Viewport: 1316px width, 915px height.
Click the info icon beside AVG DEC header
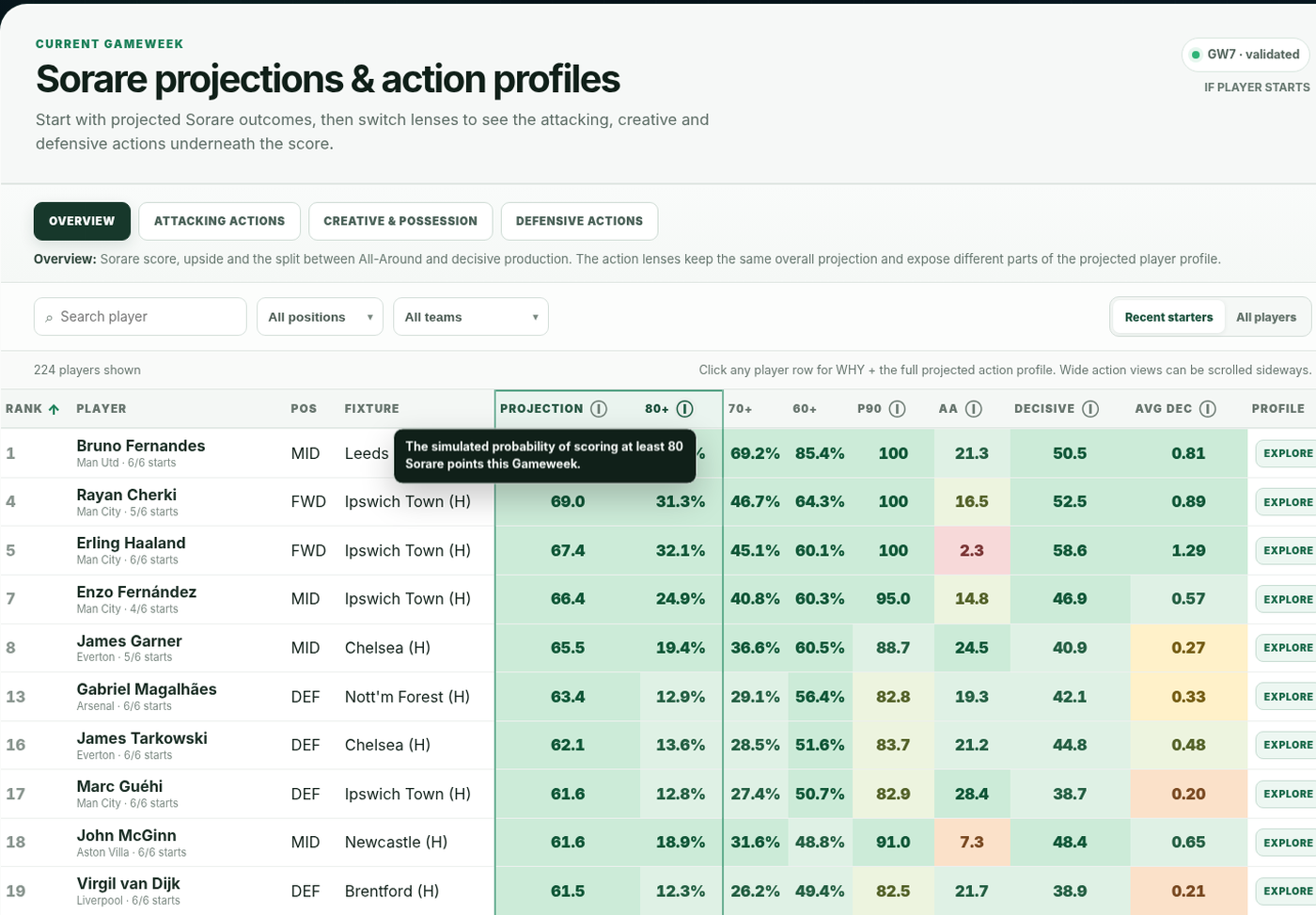(x=1208, y=409)
